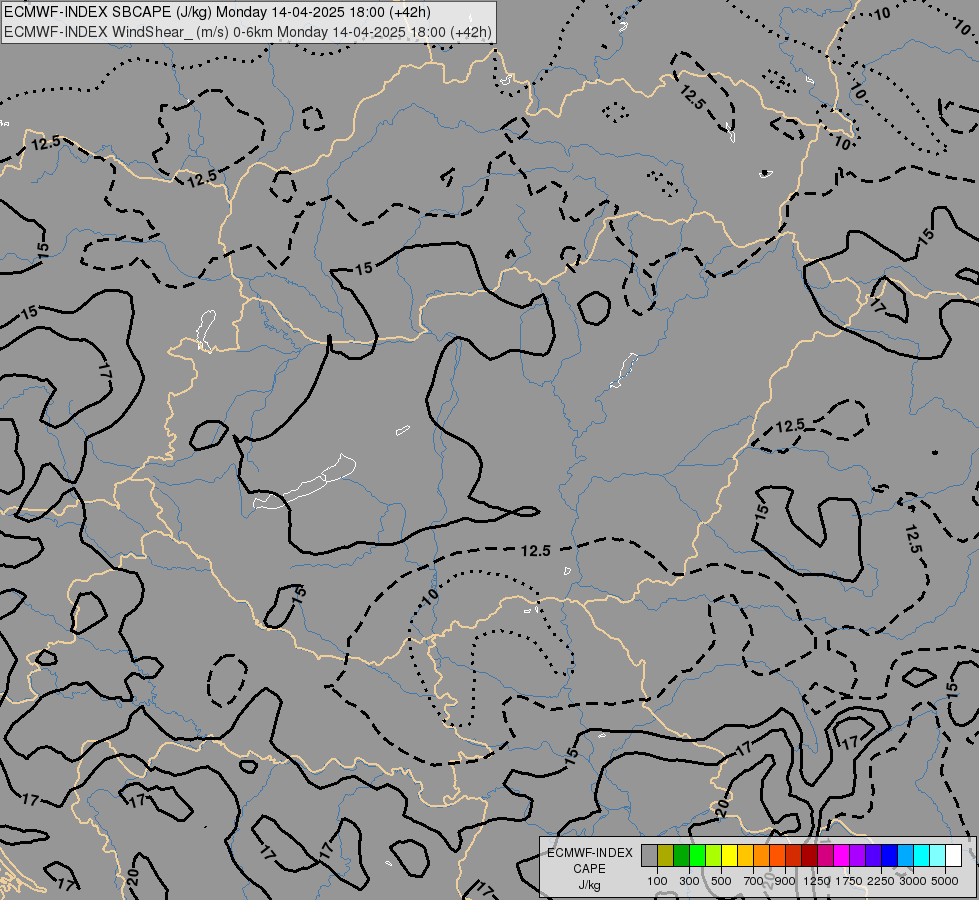Click the legend value 1250
Screen dimensions: 979x900
(x=817, y=881)
